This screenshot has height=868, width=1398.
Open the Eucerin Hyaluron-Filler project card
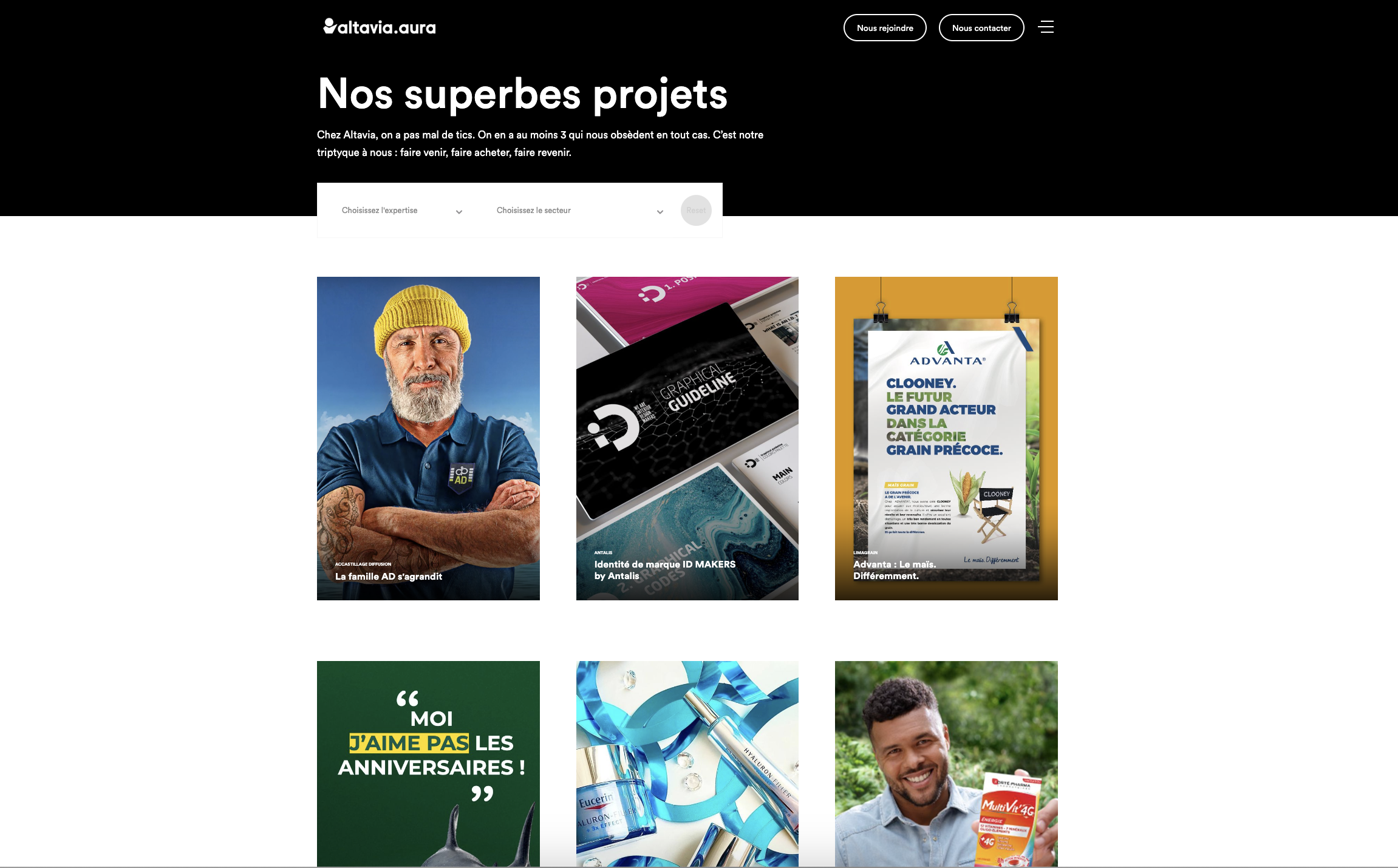[x=687, y=764]
